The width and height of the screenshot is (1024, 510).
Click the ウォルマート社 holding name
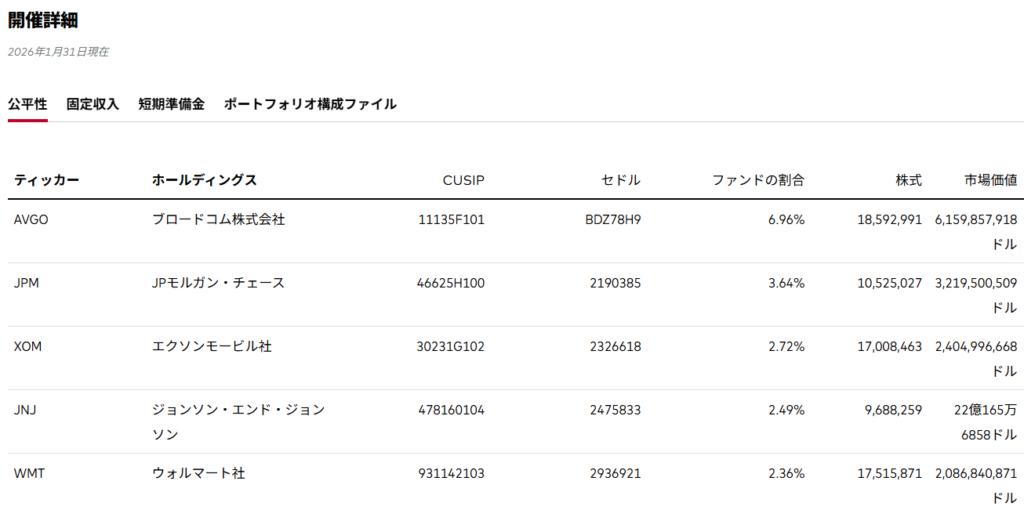coord(198,474)
